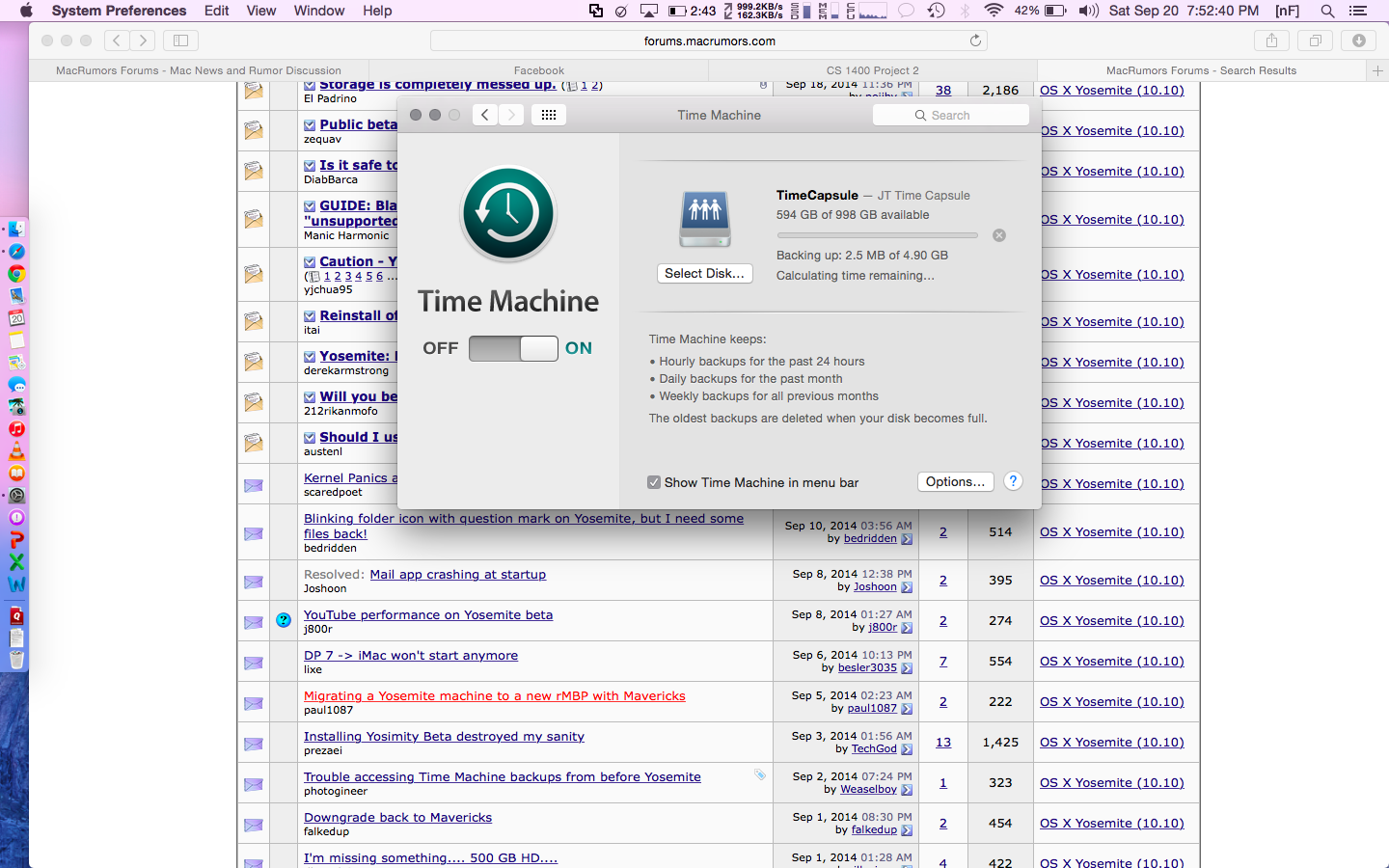
Task: Open Spotlight search magnifier
Action: (1327, 11)
